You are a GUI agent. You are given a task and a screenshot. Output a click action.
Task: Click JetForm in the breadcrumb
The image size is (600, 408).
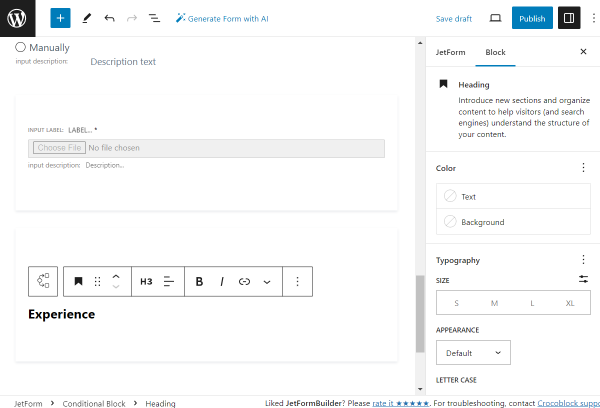click(x=28, y=403)
